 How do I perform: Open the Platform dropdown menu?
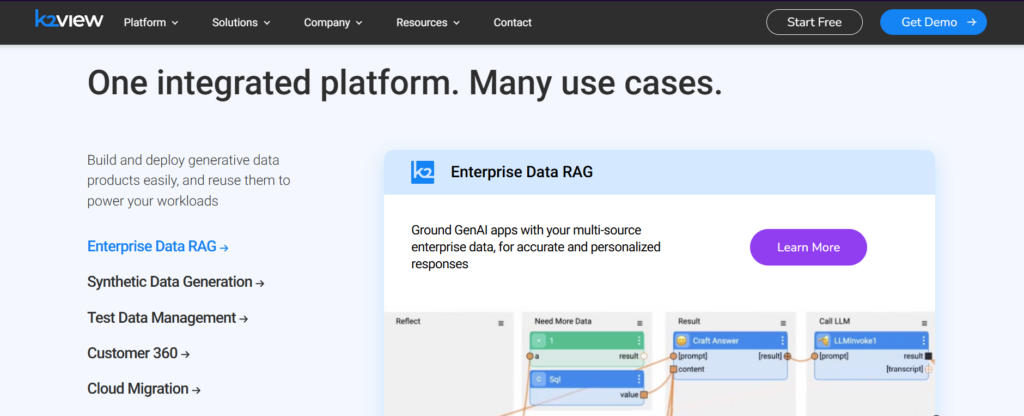[x=151, y=22]
